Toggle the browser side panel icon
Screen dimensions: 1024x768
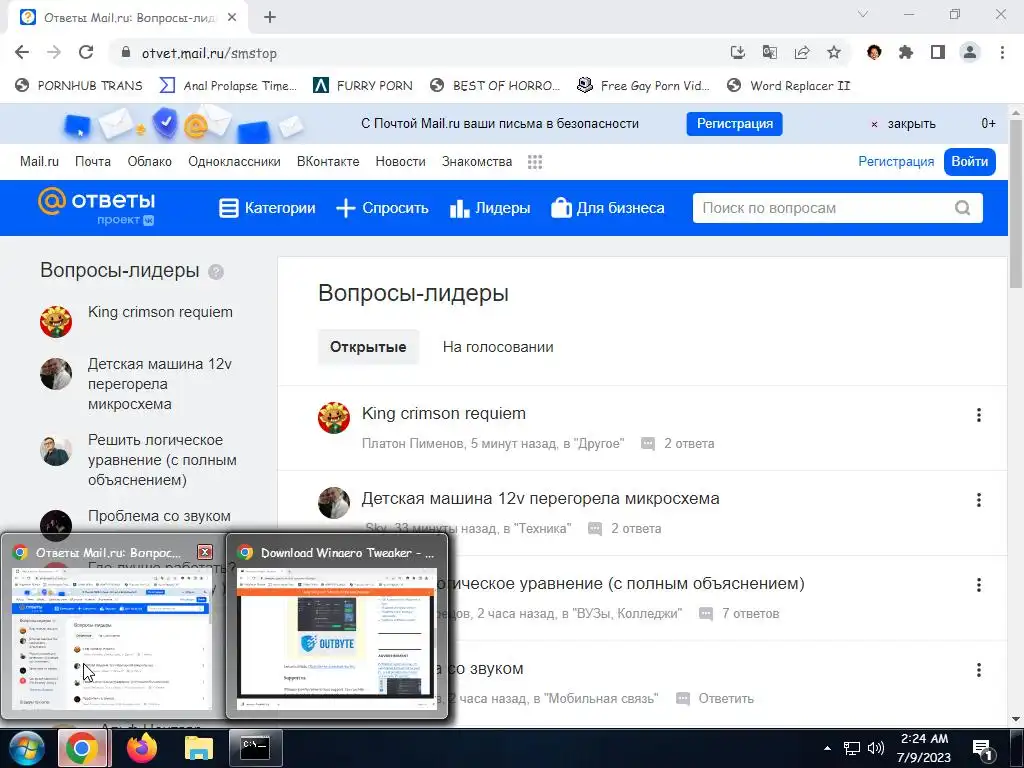click(938, 52)
